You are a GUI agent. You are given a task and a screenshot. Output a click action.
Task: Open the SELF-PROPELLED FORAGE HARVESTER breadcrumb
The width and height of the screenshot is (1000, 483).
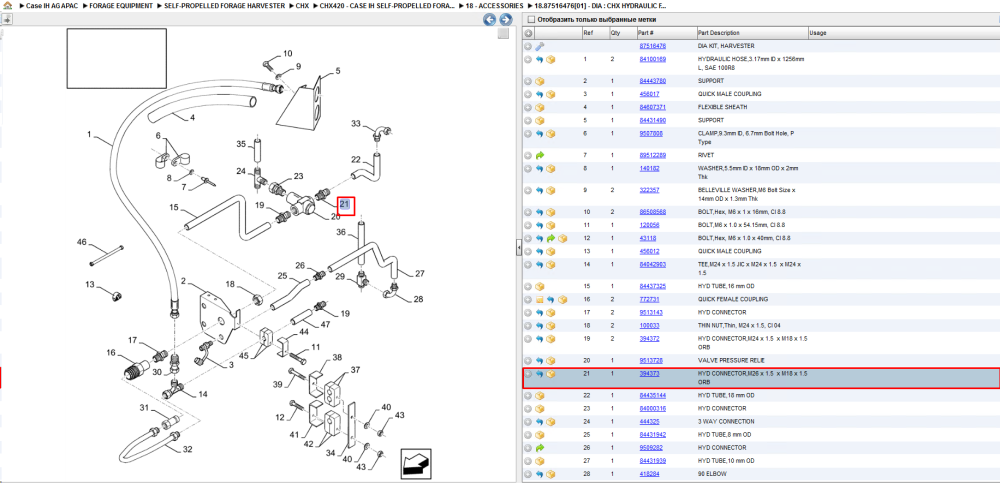(223, 5)
